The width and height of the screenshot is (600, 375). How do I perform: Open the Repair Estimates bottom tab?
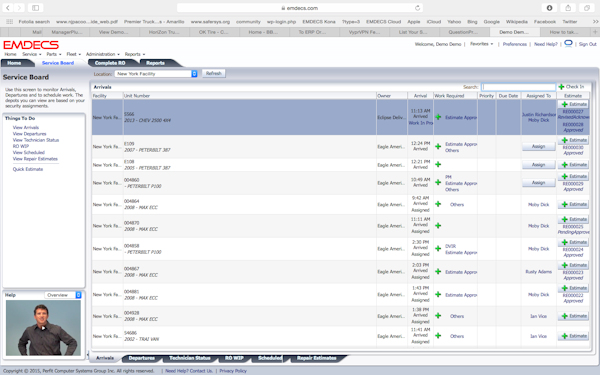pyautogui.click(x=316, y=358)
